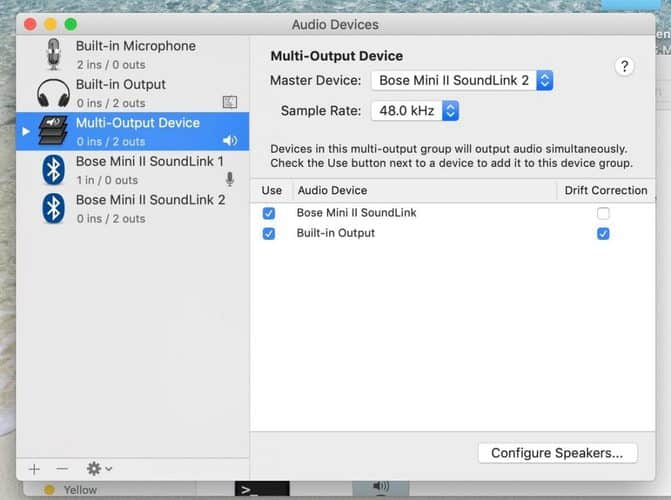Click the system alert icon on Built-in Output row
The image size is (671, 500).
pyautogui.click(x=230, y=102)
